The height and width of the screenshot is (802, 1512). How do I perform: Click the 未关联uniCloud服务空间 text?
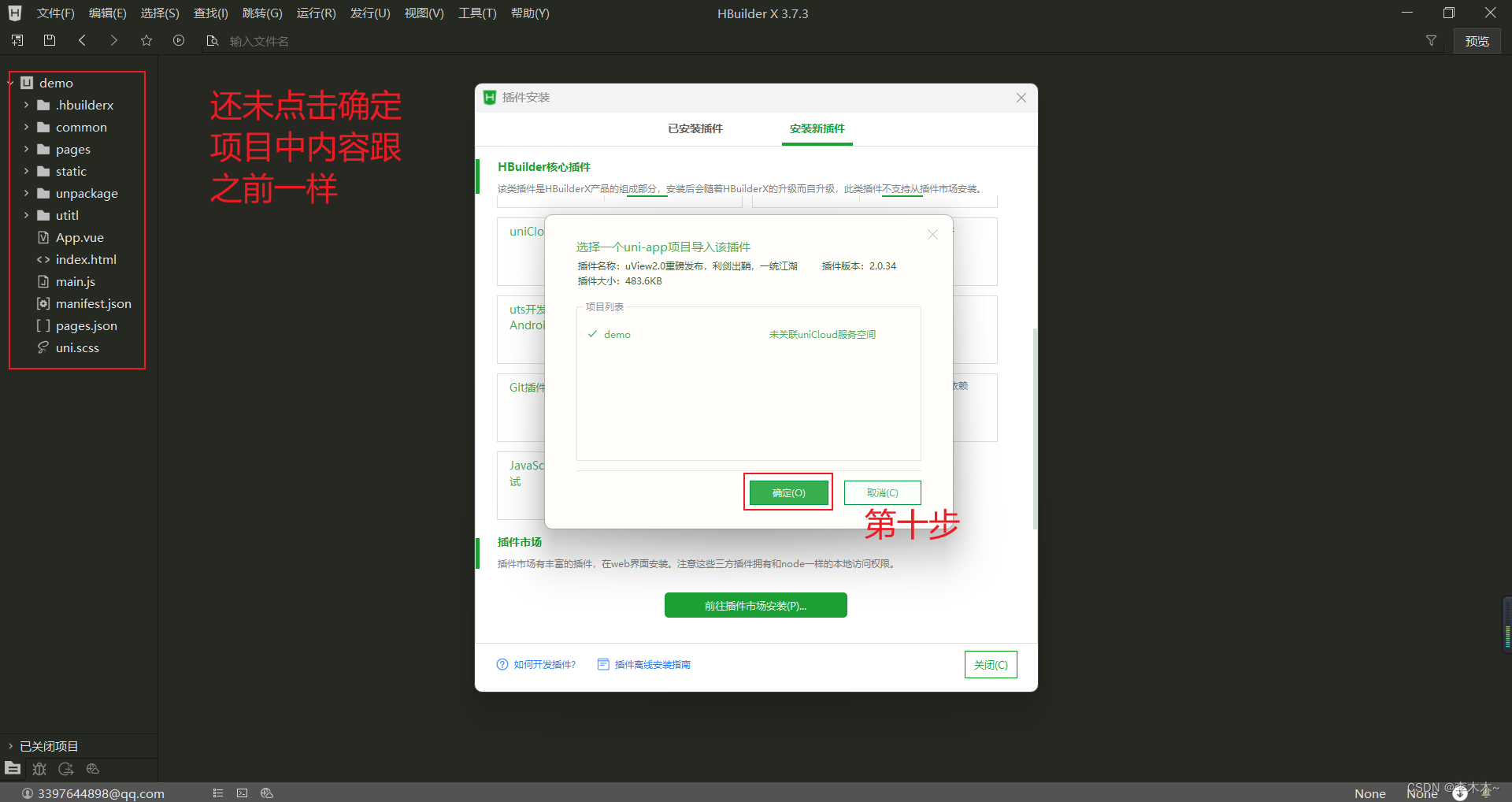tap(822, 334)
